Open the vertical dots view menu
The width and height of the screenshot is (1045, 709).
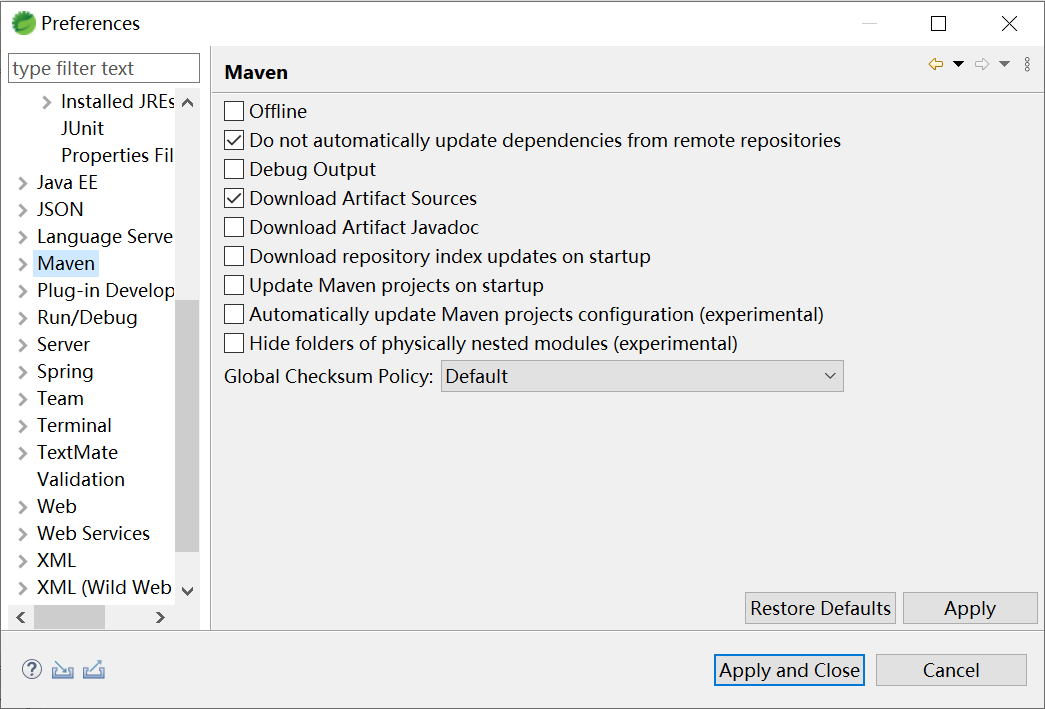click(1027, 65)
